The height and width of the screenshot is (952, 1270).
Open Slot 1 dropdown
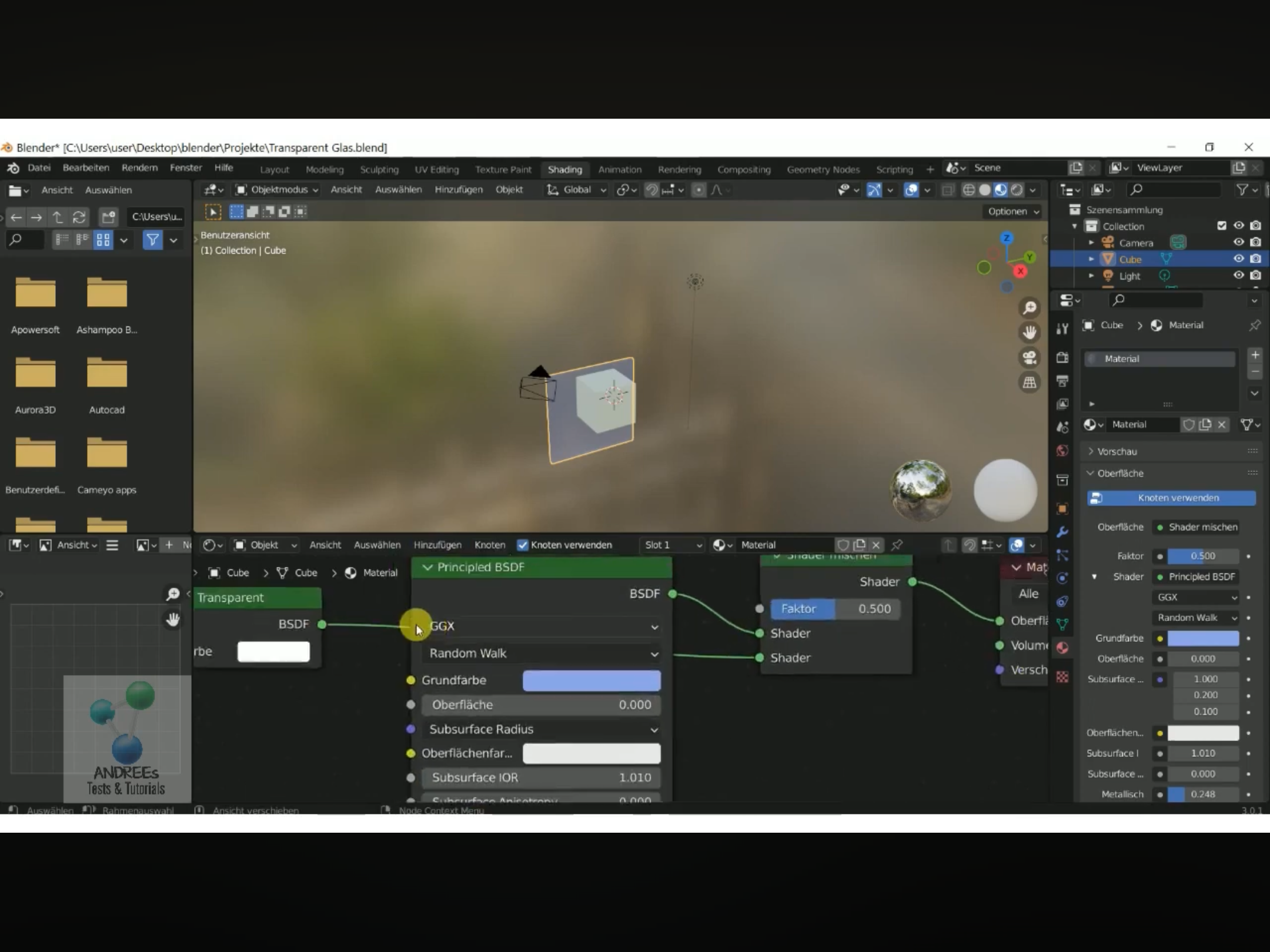tap(672, 545)
